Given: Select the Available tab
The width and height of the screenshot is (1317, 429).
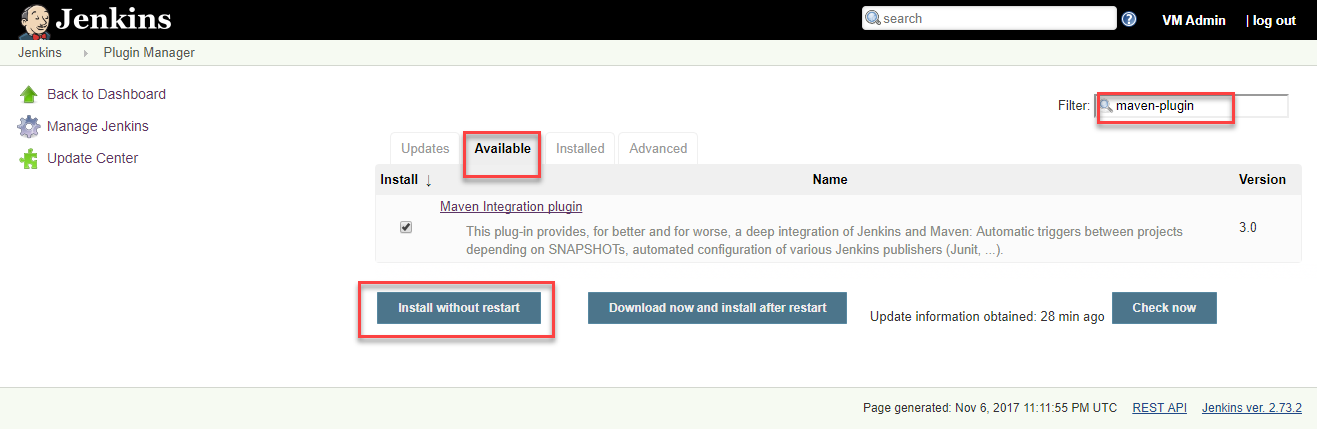Looking at the screenshot, I should pos(502,148).
